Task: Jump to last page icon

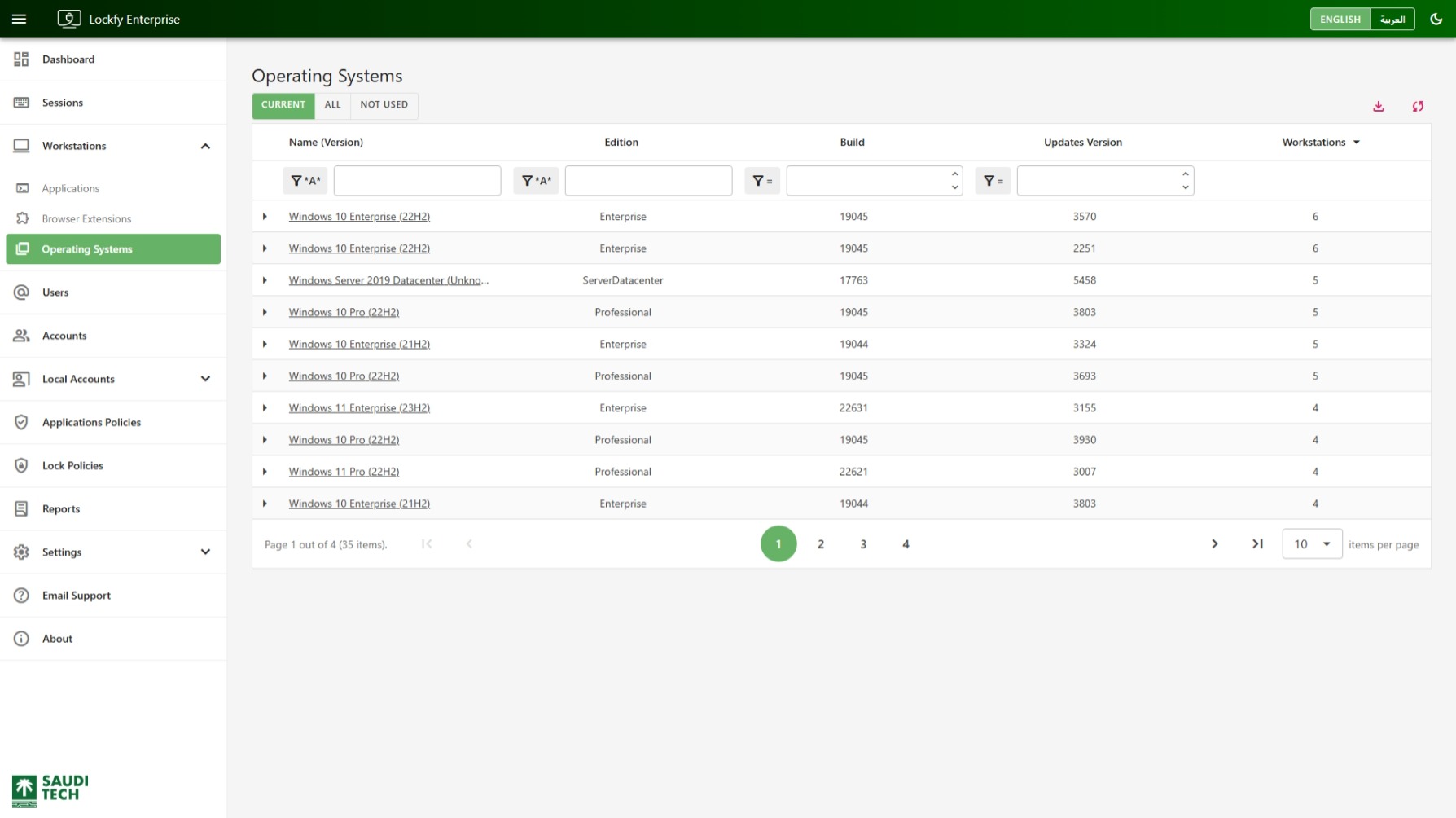Action: [x=1257, y=544]
